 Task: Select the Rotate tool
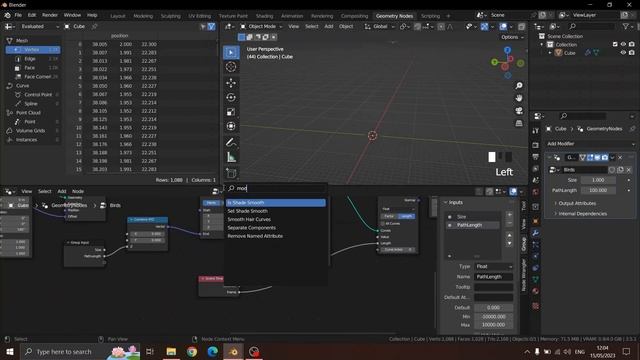point(231,98)
